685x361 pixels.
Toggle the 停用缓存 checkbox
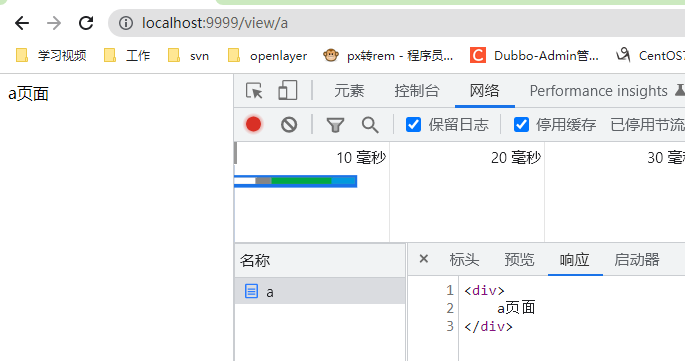(521, 125)
